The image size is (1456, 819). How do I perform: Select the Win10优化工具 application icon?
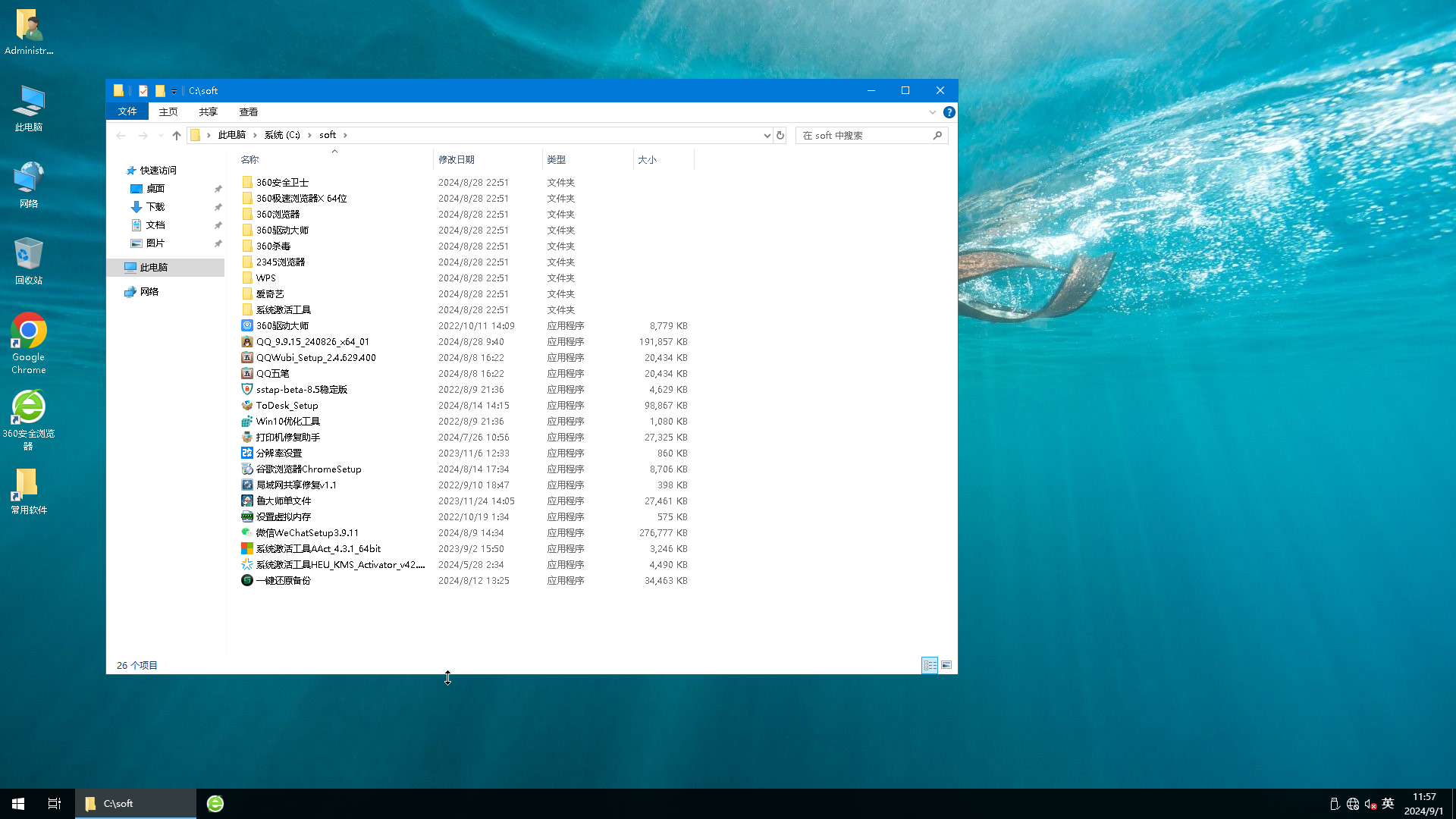(x=247, y=421)
